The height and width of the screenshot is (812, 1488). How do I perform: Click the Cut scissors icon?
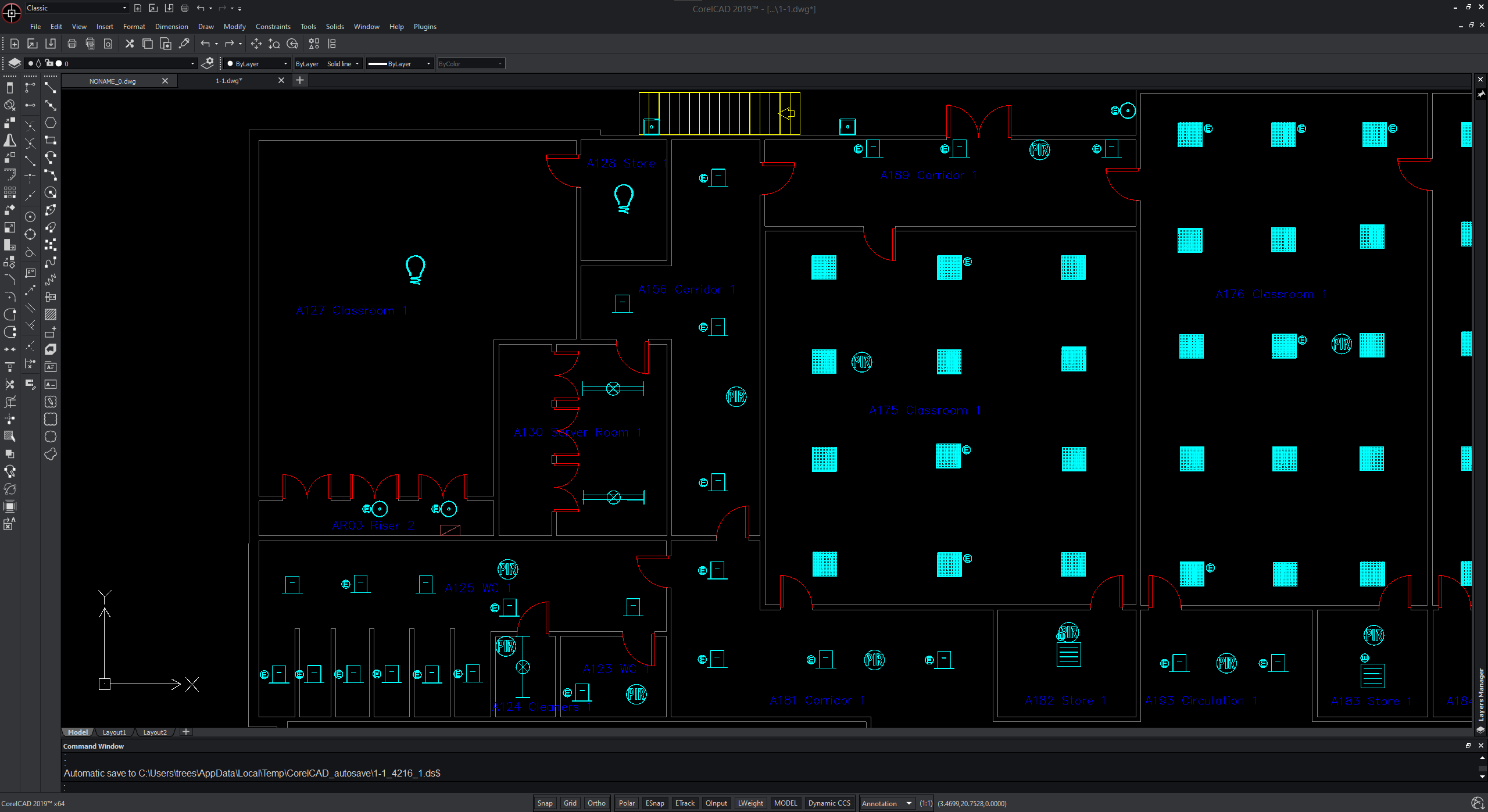130,44
